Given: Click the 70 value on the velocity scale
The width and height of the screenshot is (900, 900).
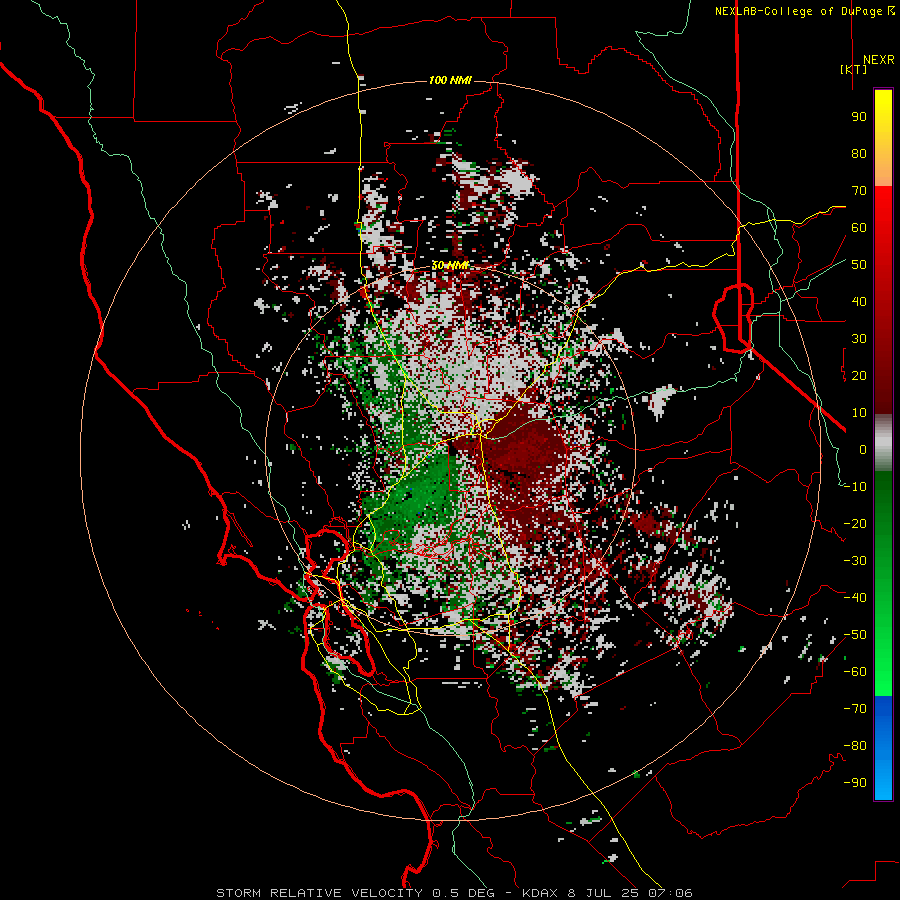Looking at the screenshot, I should click(859, 191).
